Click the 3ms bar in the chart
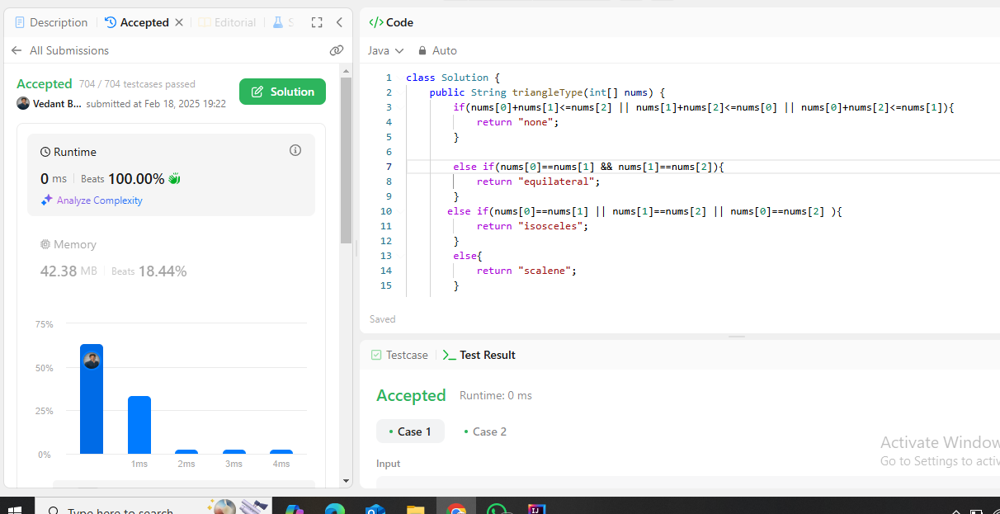The height and width of the screenshot is (514, 1000). (x=234, y=452)
